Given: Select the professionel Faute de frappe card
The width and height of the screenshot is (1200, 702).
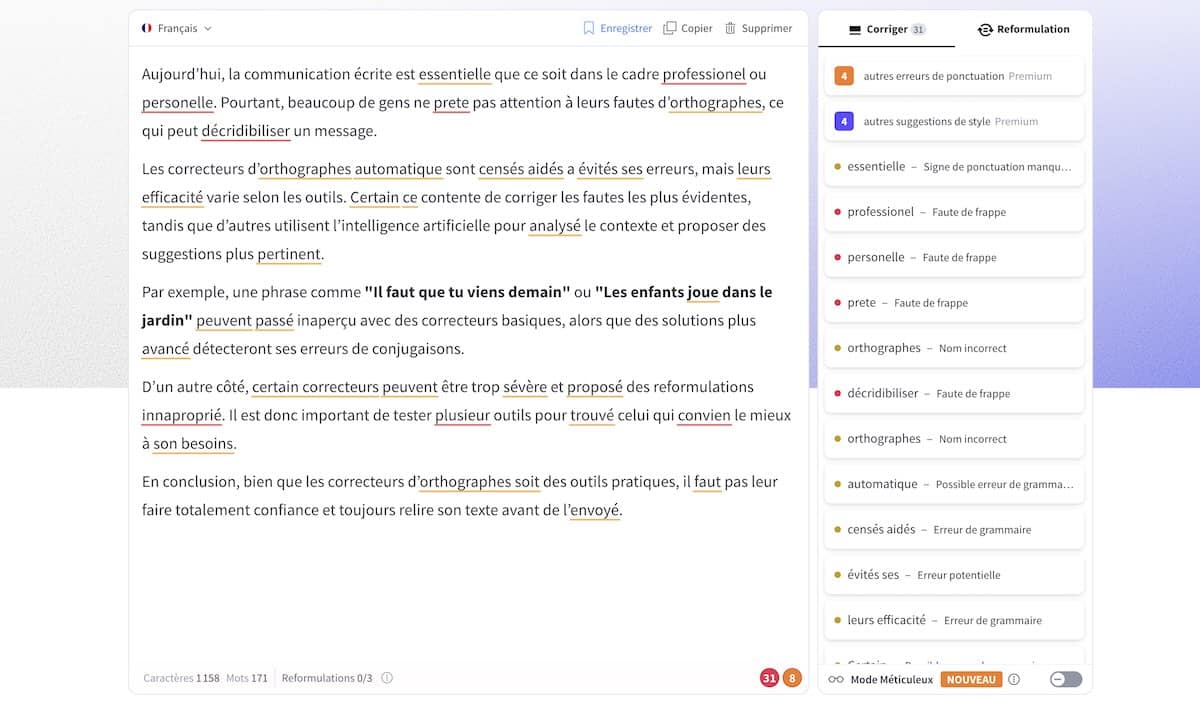Looking at the screenshot, I should [x=954, y=212].
